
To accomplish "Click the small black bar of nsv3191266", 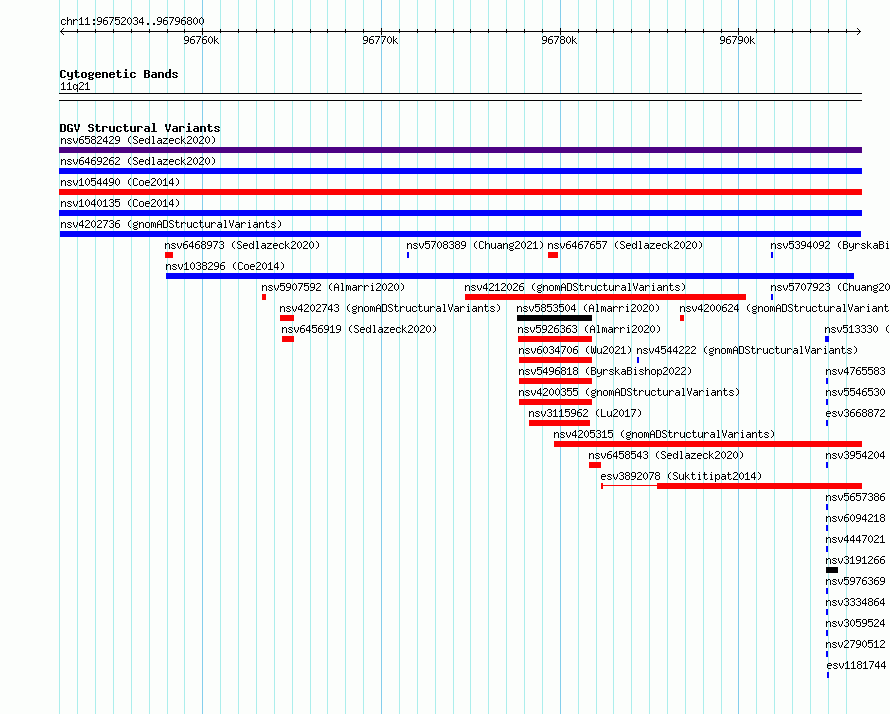I will (x=832, y=570).
